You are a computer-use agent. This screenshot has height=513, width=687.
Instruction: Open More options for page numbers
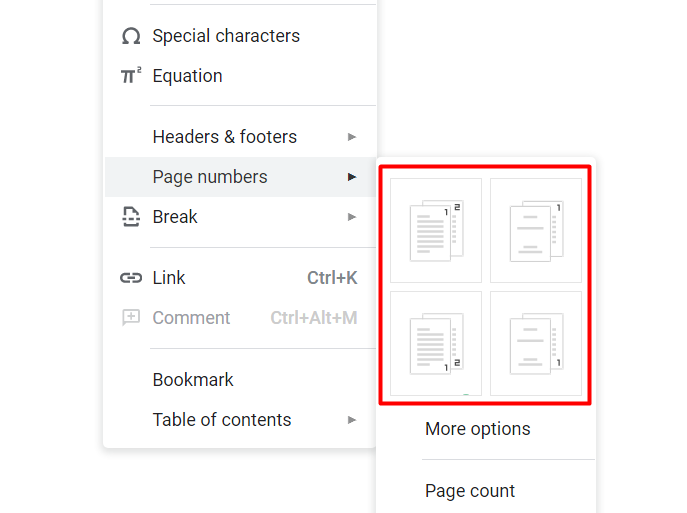coord(478,429)
